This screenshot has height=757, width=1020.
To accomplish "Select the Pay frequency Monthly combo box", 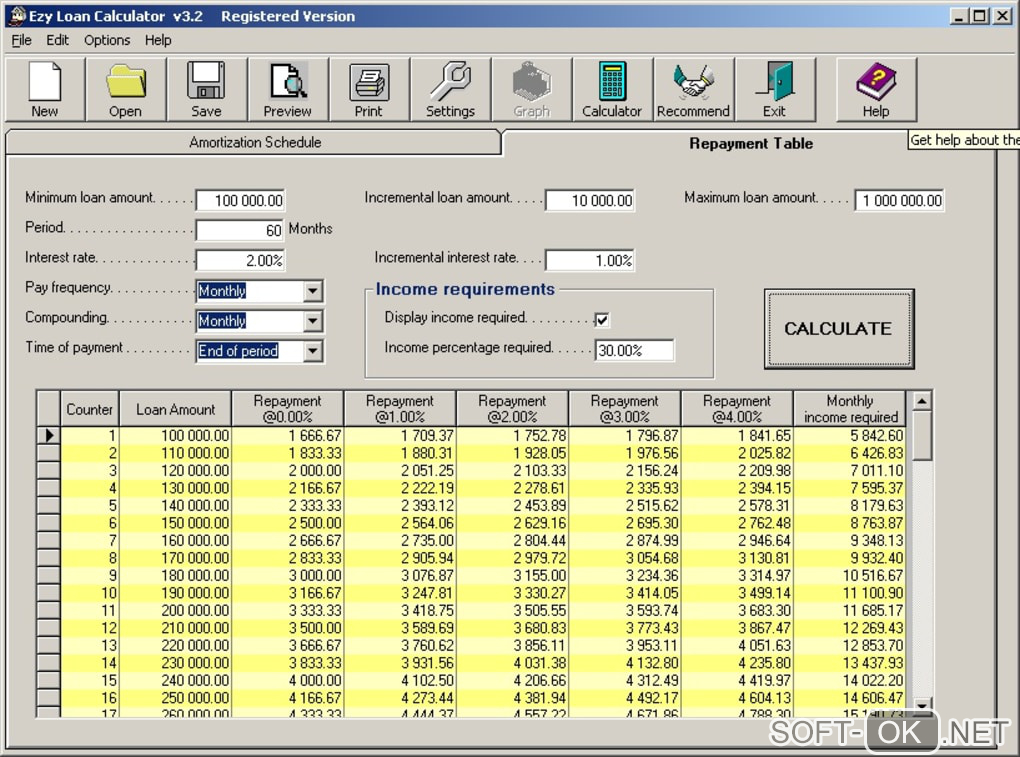I will click(x=260, y=291).
